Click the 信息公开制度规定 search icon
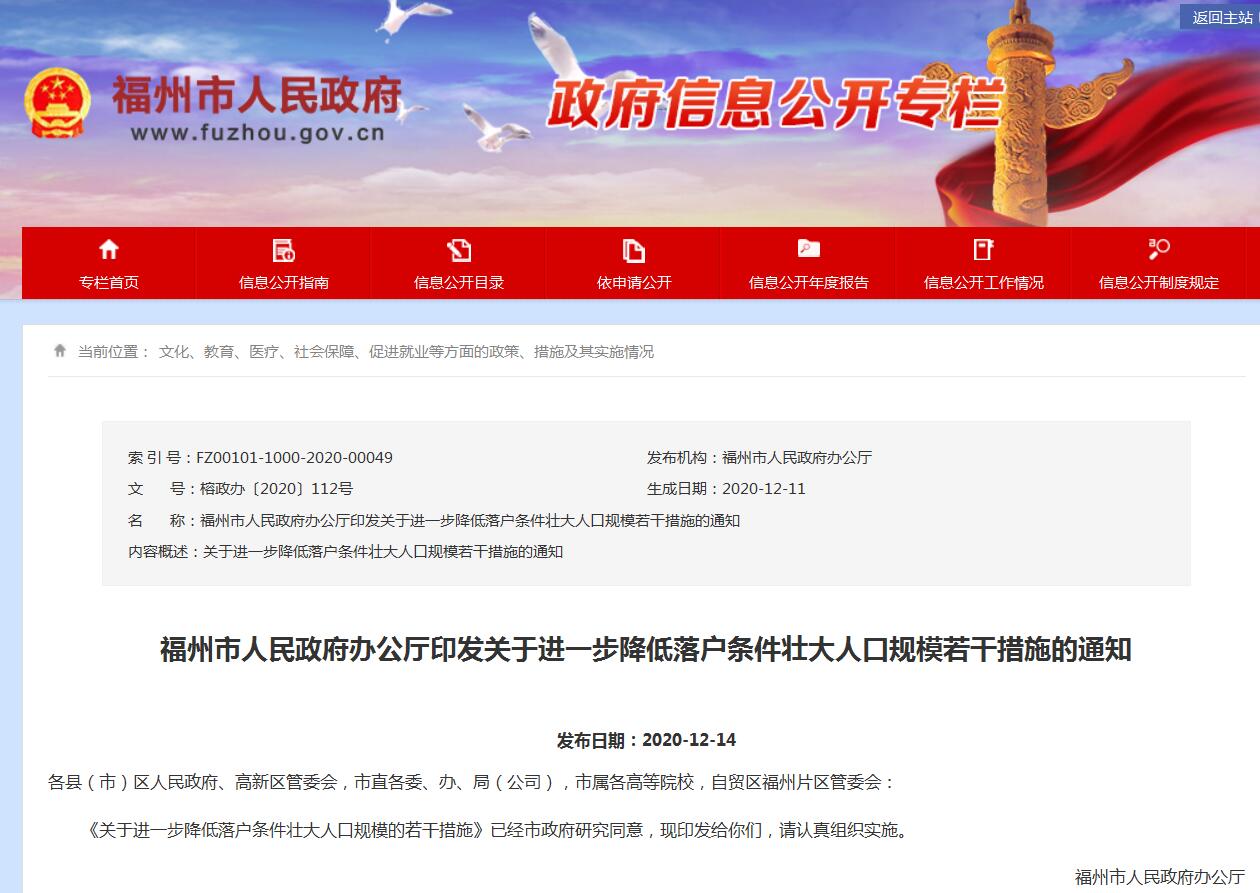 click(x=1158, y=250)
